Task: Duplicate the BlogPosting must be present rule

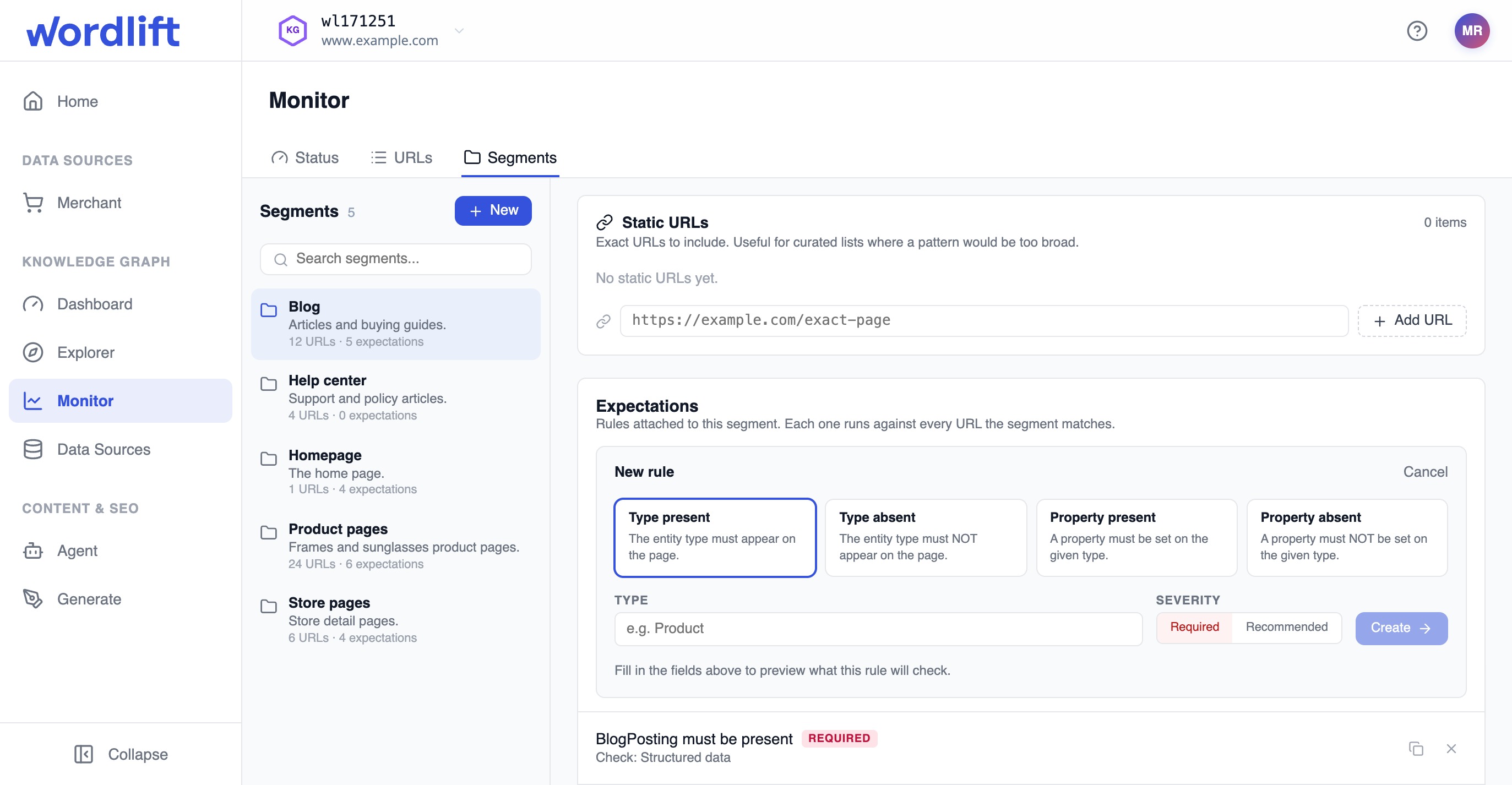Action: [1416, 749]
